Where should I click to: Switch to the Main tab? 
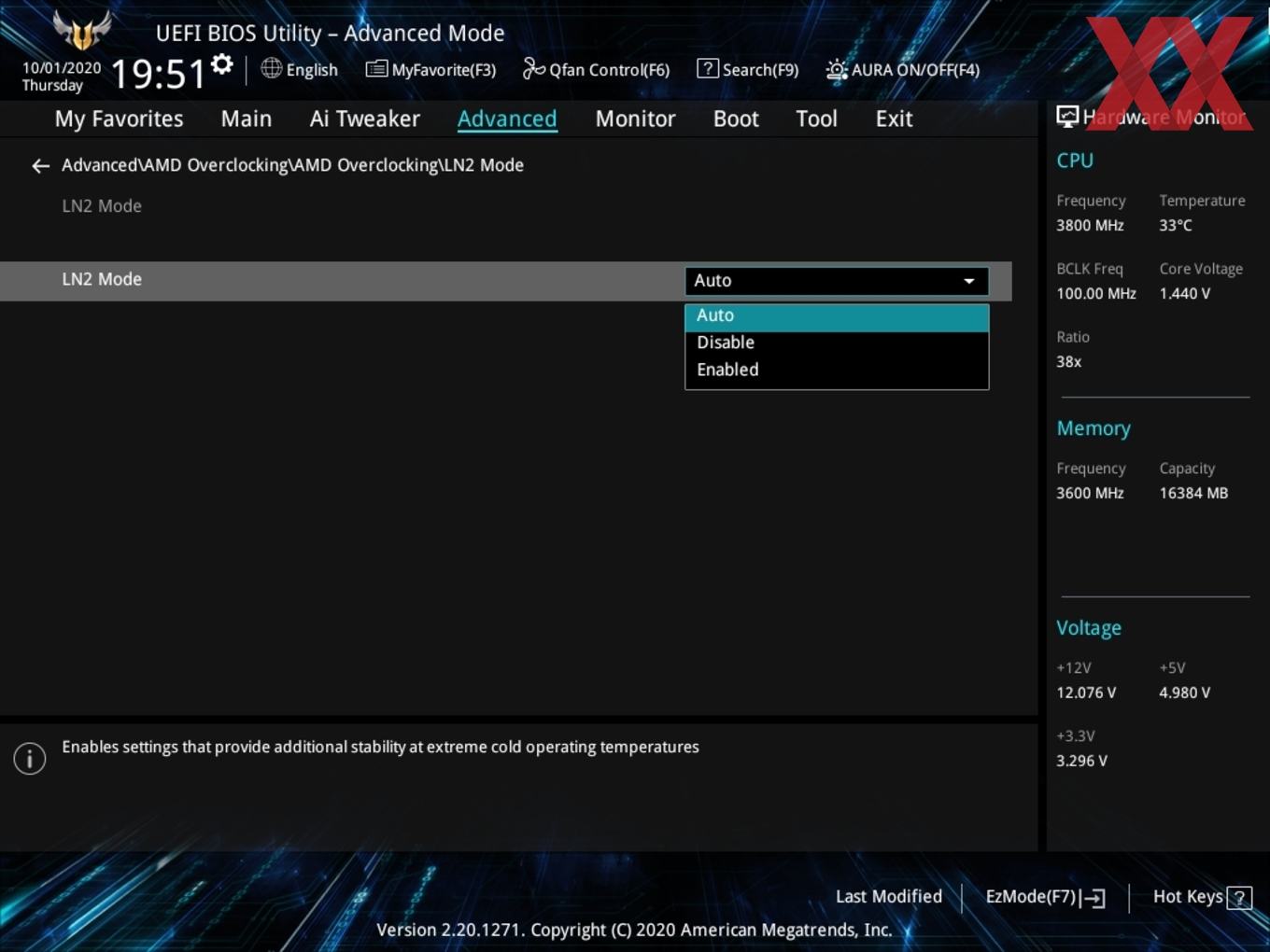coord(247,119)
